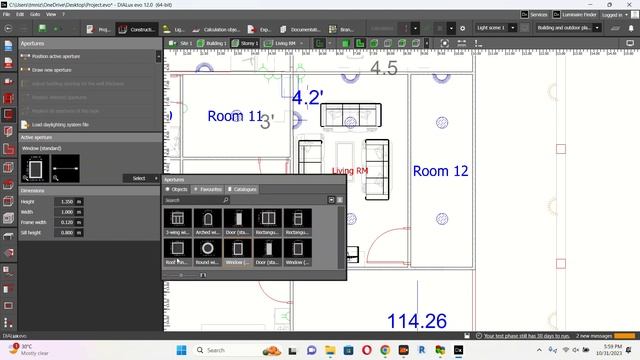Expand the Select button dropdown arrow
640x360 pixels.
click(156, 178)
